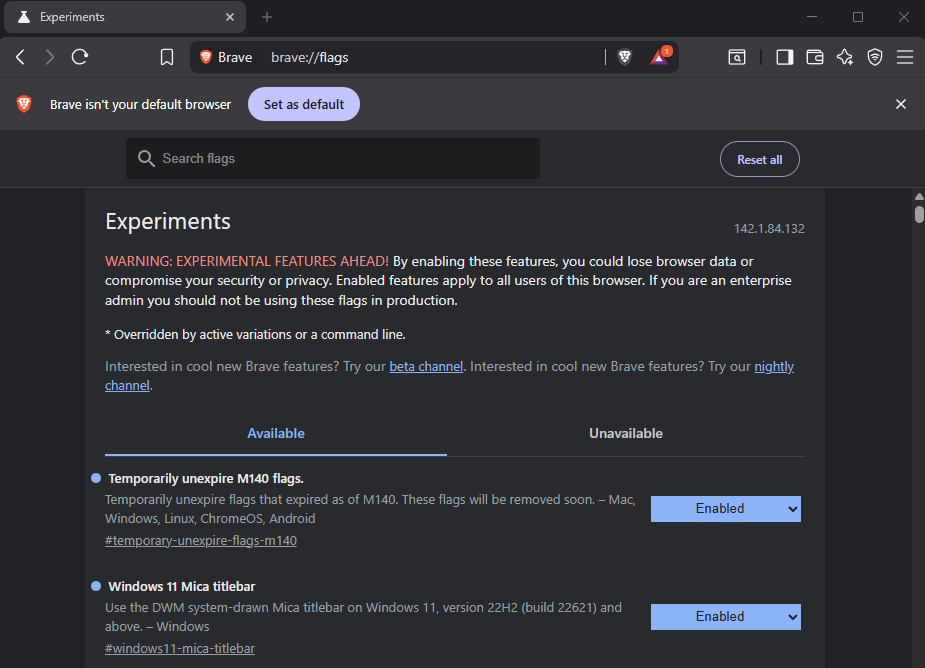Open Brave Rewards triangle icon

pyautogui.click(x=660, y=57)
